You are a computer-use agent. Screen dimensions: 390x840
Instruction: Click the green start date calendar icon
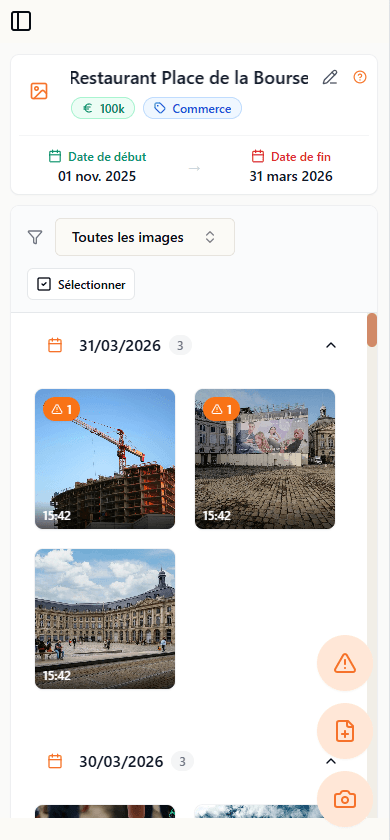pos(55,156)
